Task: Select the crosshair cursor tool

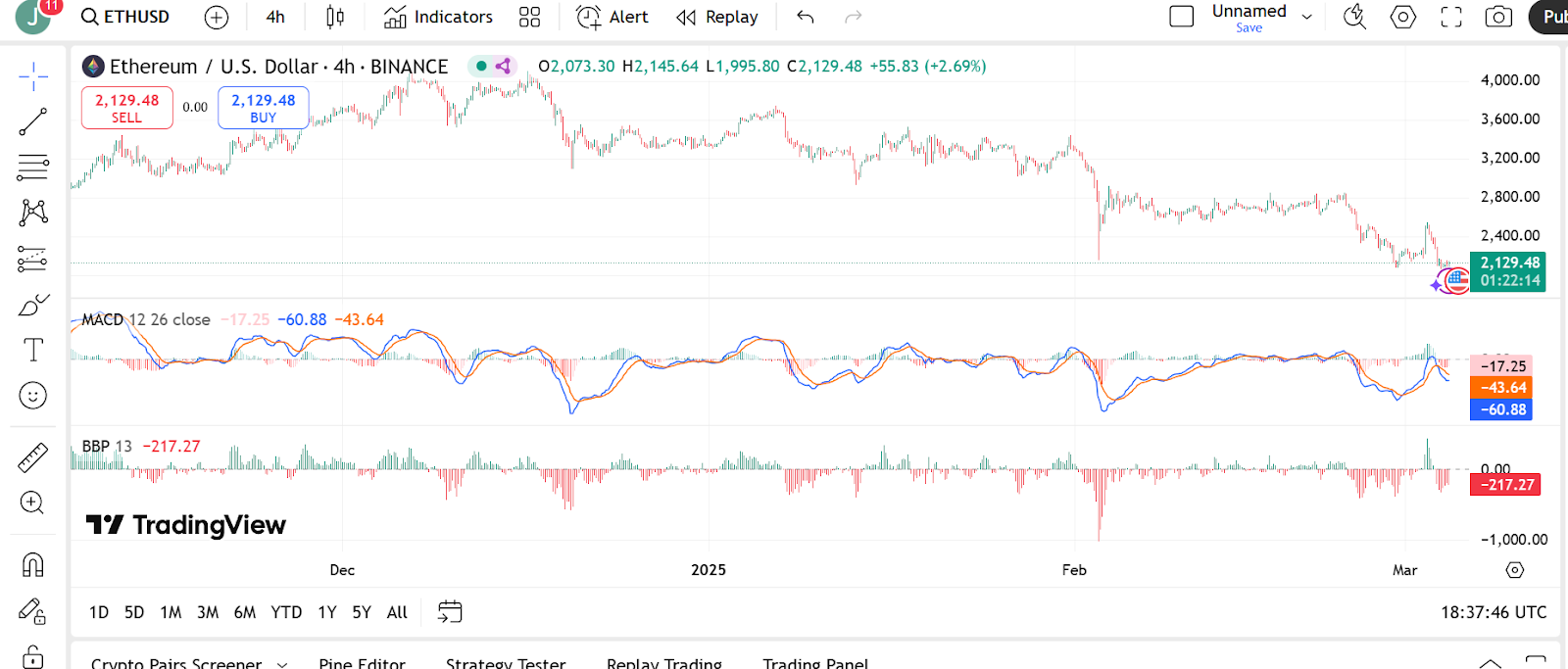Action: (x=33, y=76)
